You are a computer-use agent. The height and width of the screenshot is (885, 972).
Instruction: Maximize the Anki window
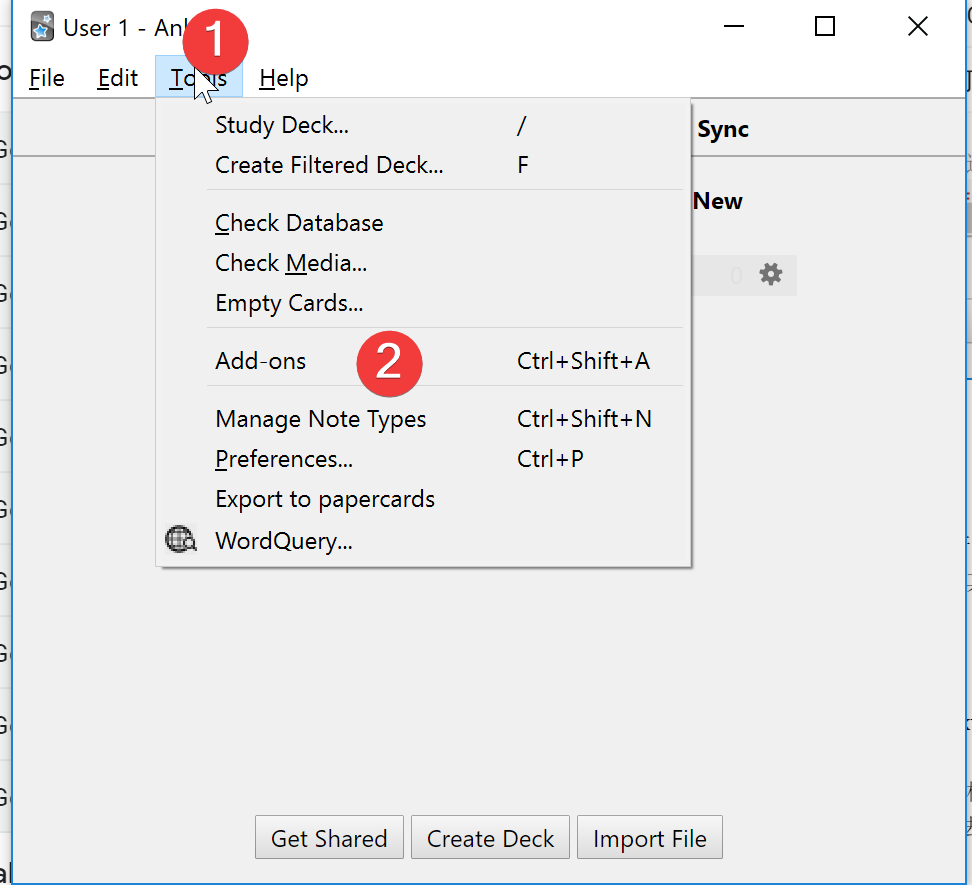point(824,26)
